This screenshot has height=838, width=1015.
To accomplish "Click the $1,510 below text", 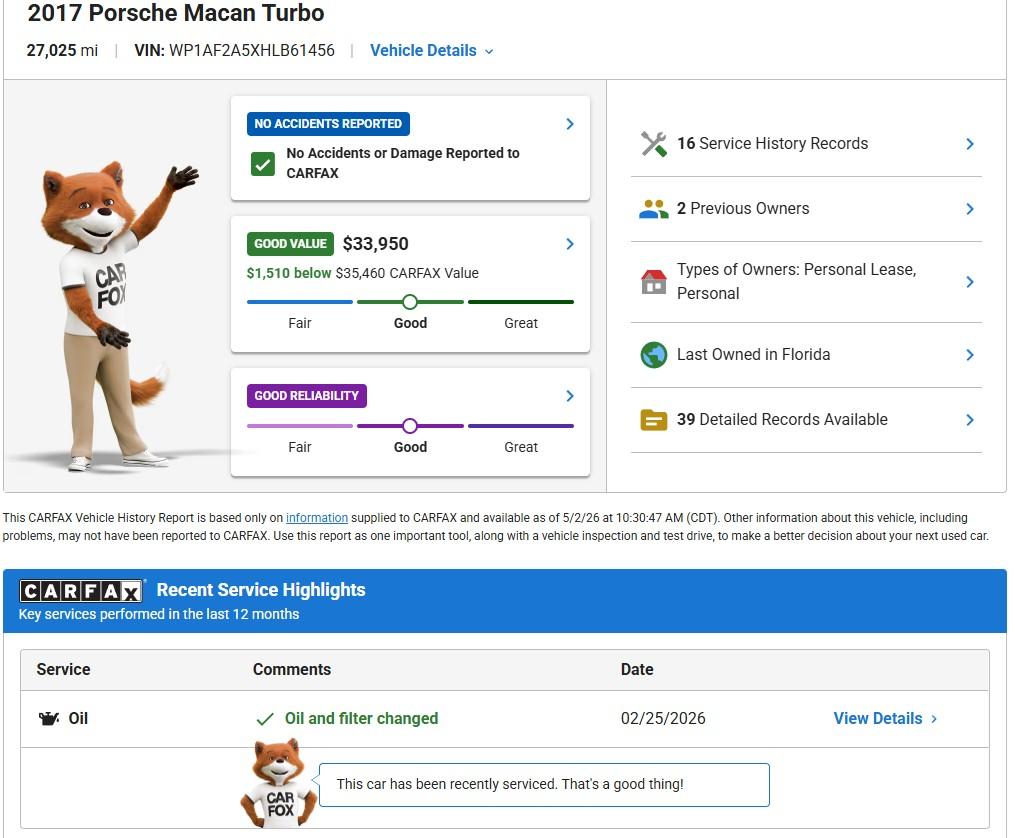I will coord(289,273).
